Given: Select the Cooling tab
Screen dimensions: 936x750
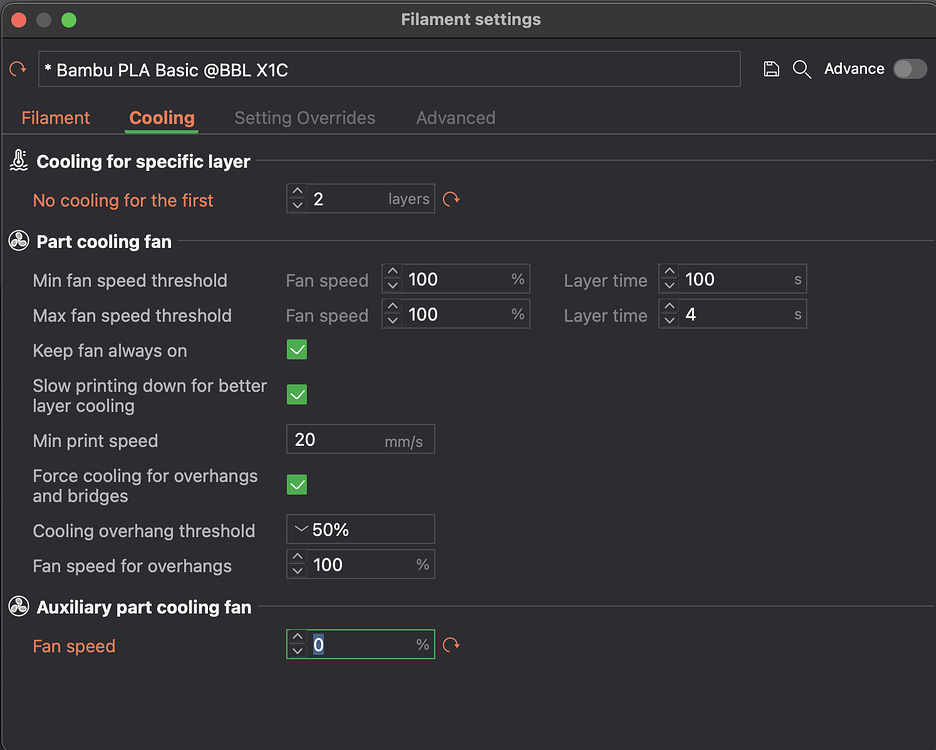Looking at the screenshot, I should [x=162, y=118].
